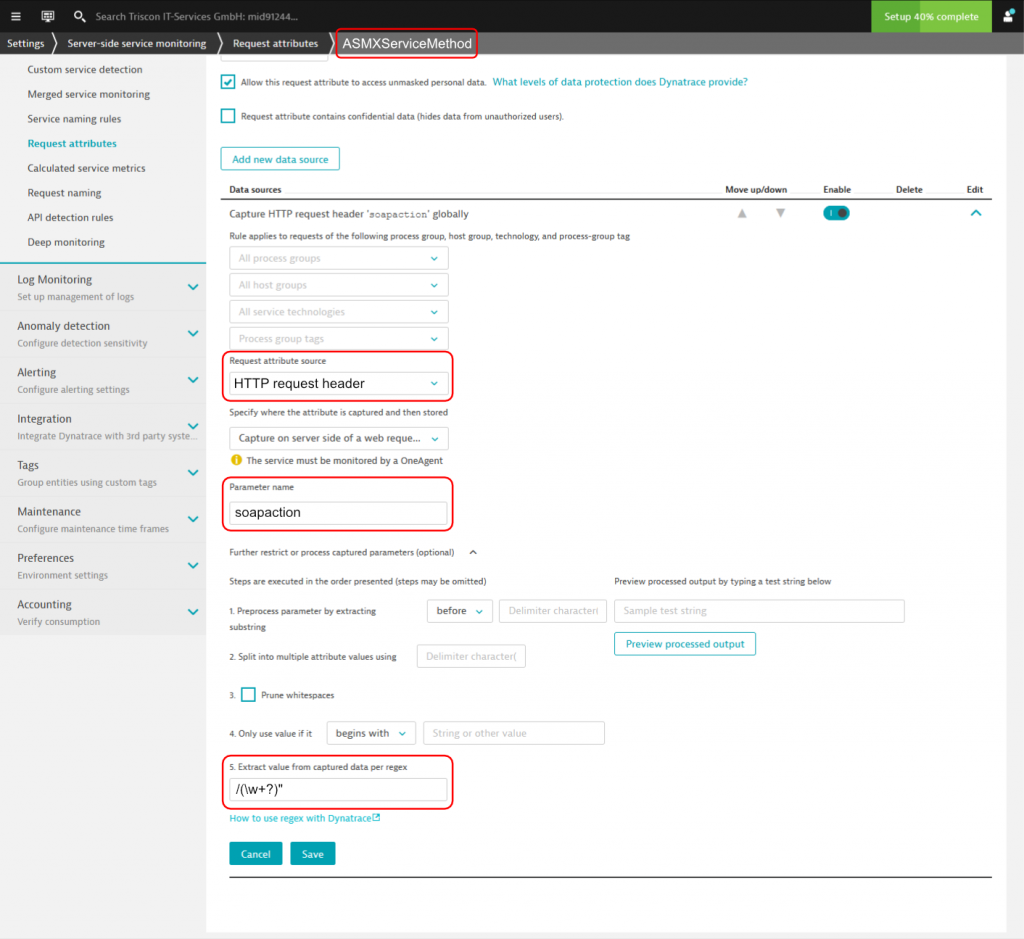The image size is (1024, 939).
Task: Open the All host groups dropdown
Action: 337,285
